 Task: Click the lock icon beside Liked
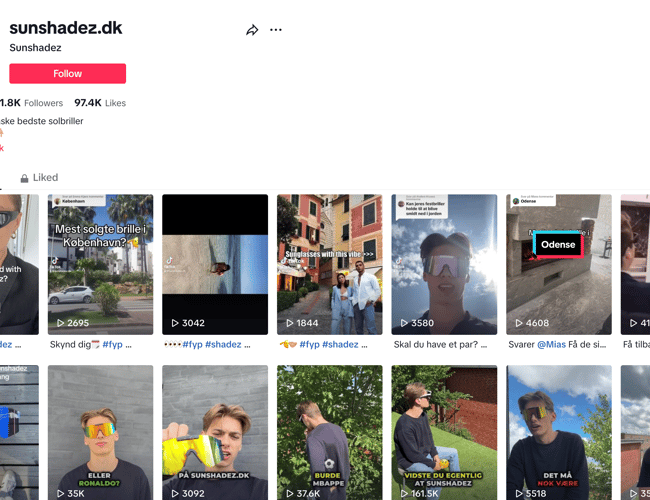coord(24,178)
